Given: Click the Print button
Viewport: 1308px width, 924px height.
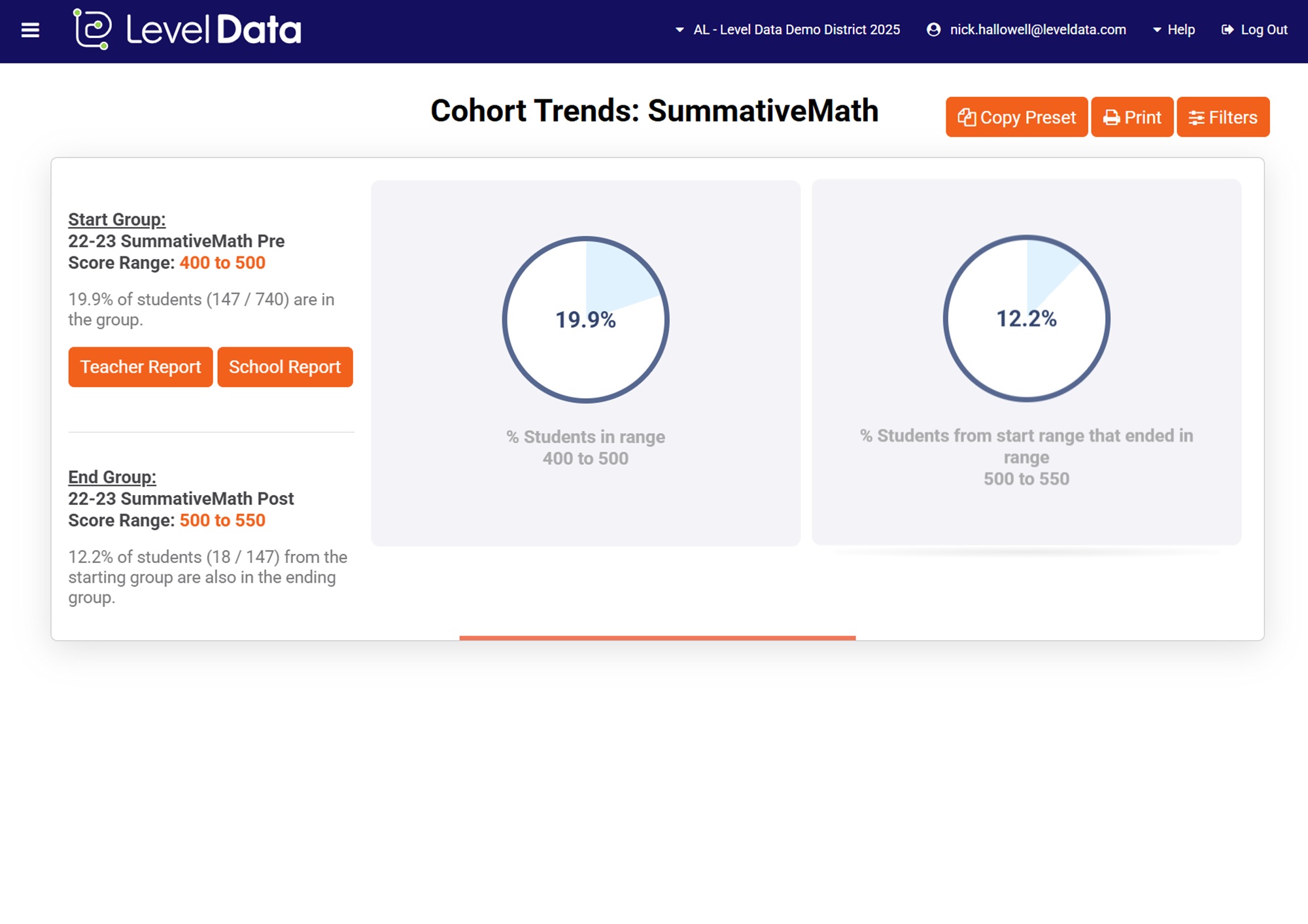Looking at the screenshot, I should point(1132,117).
